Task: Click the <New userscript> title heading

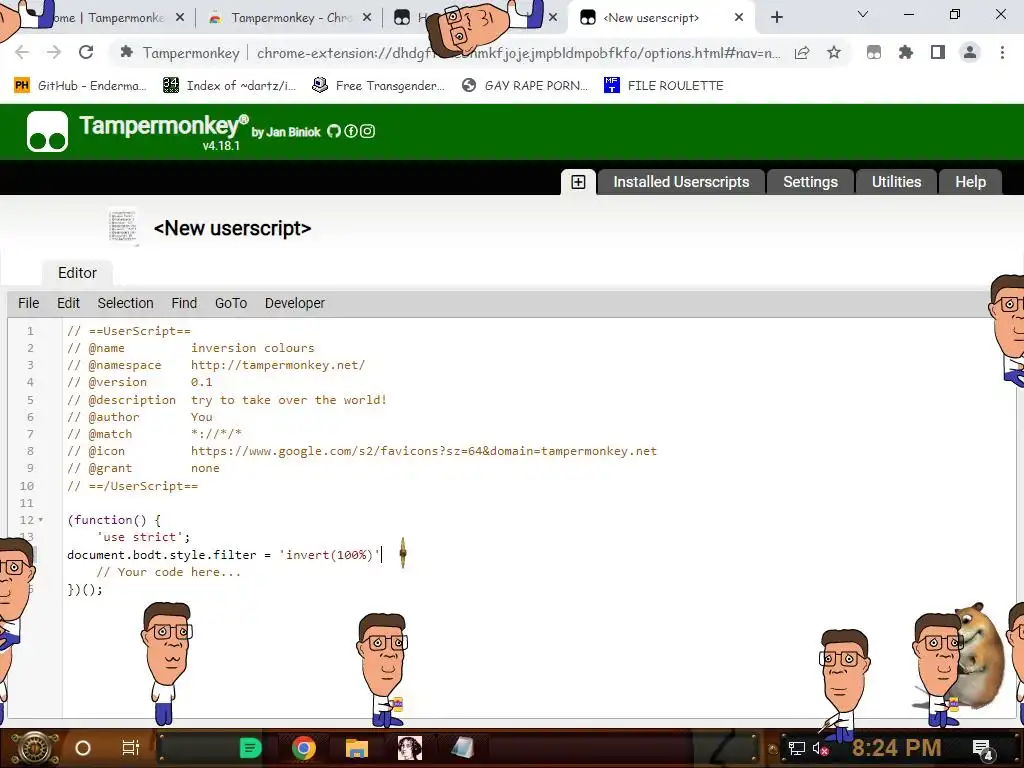Action: point(232,228)
